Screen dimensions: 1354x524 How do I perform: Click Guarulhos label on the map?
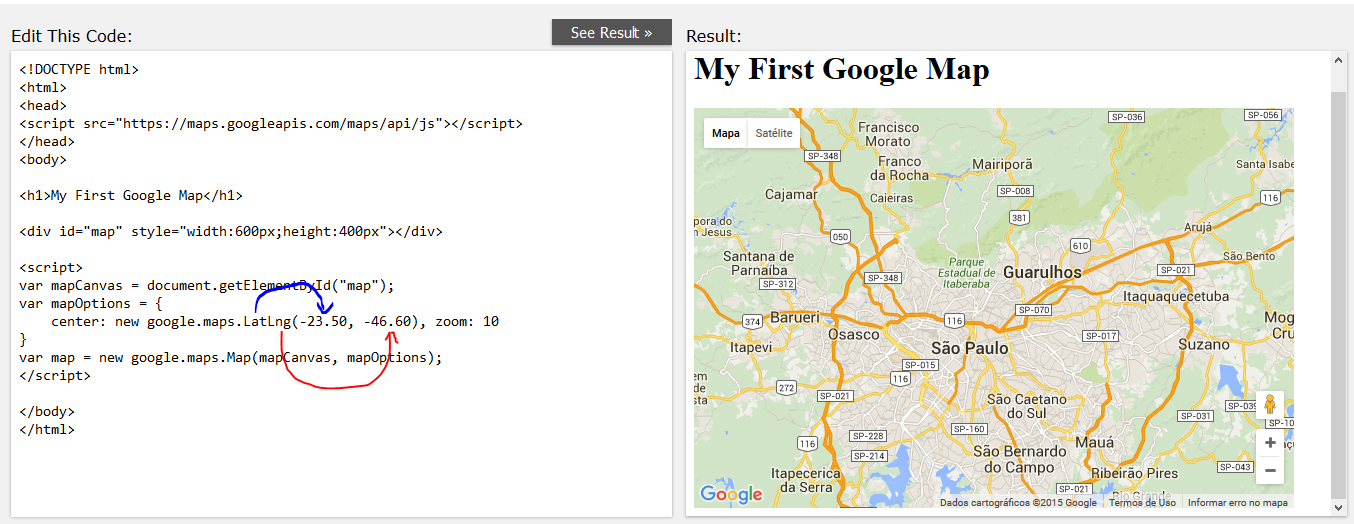(1042, 272)
